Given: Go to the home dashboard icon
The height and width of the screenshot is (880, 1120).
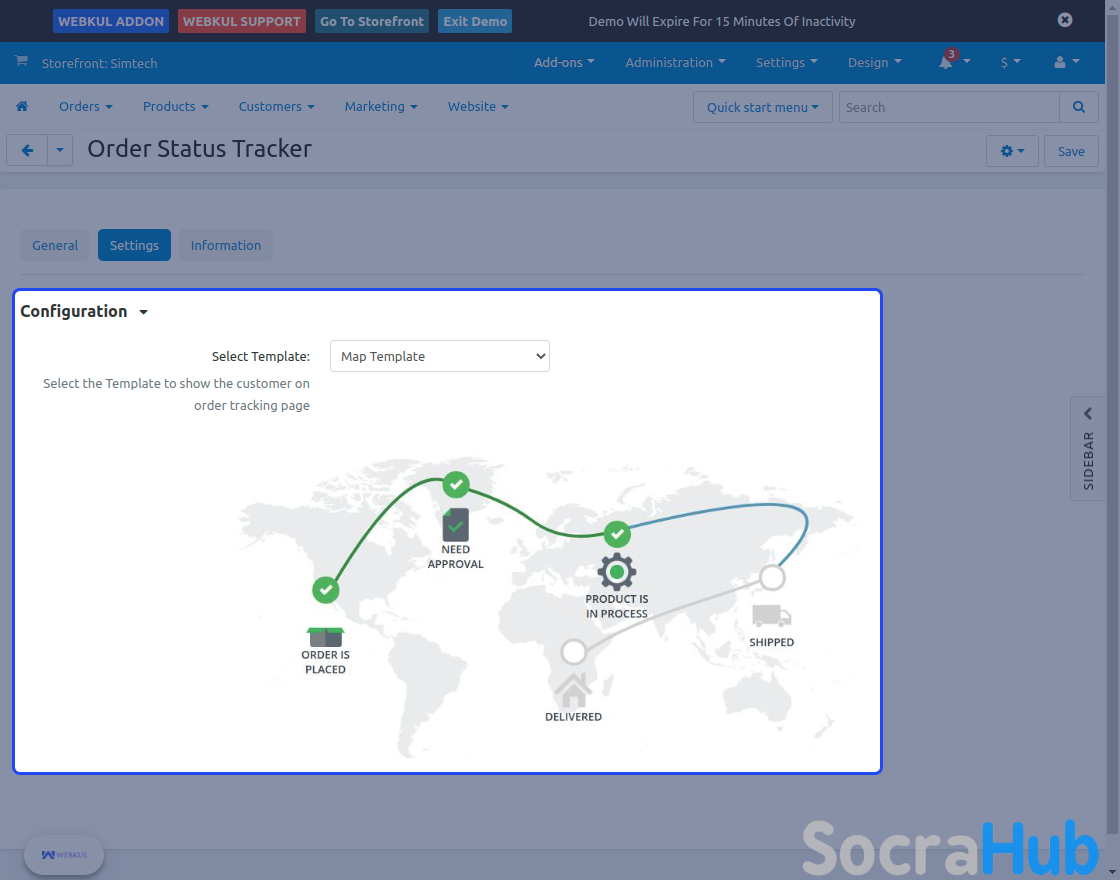Looking at the screenshot, I should click(x=22, y=106).
